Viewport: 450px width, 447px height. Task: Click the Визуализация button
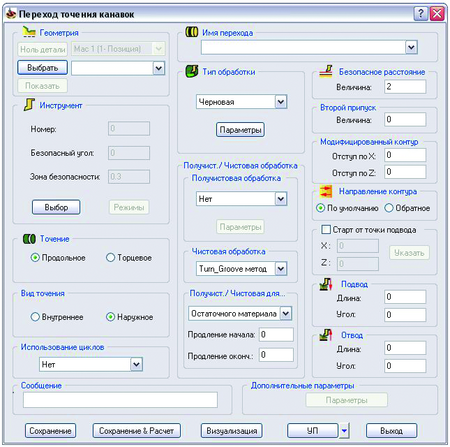232,431
